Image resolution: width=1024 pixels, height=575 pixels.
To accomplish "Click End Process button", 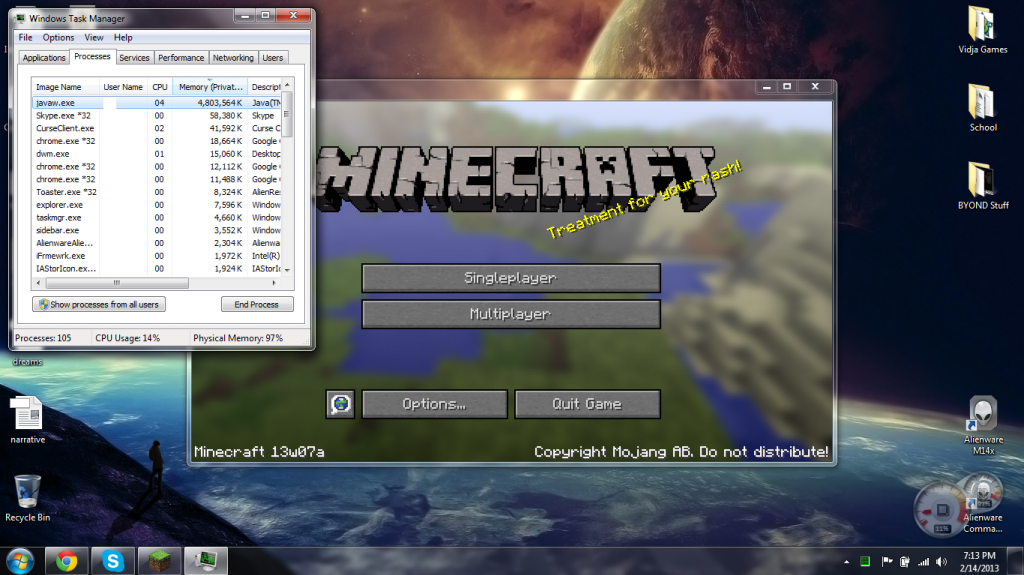I will (x=257, y=304).
